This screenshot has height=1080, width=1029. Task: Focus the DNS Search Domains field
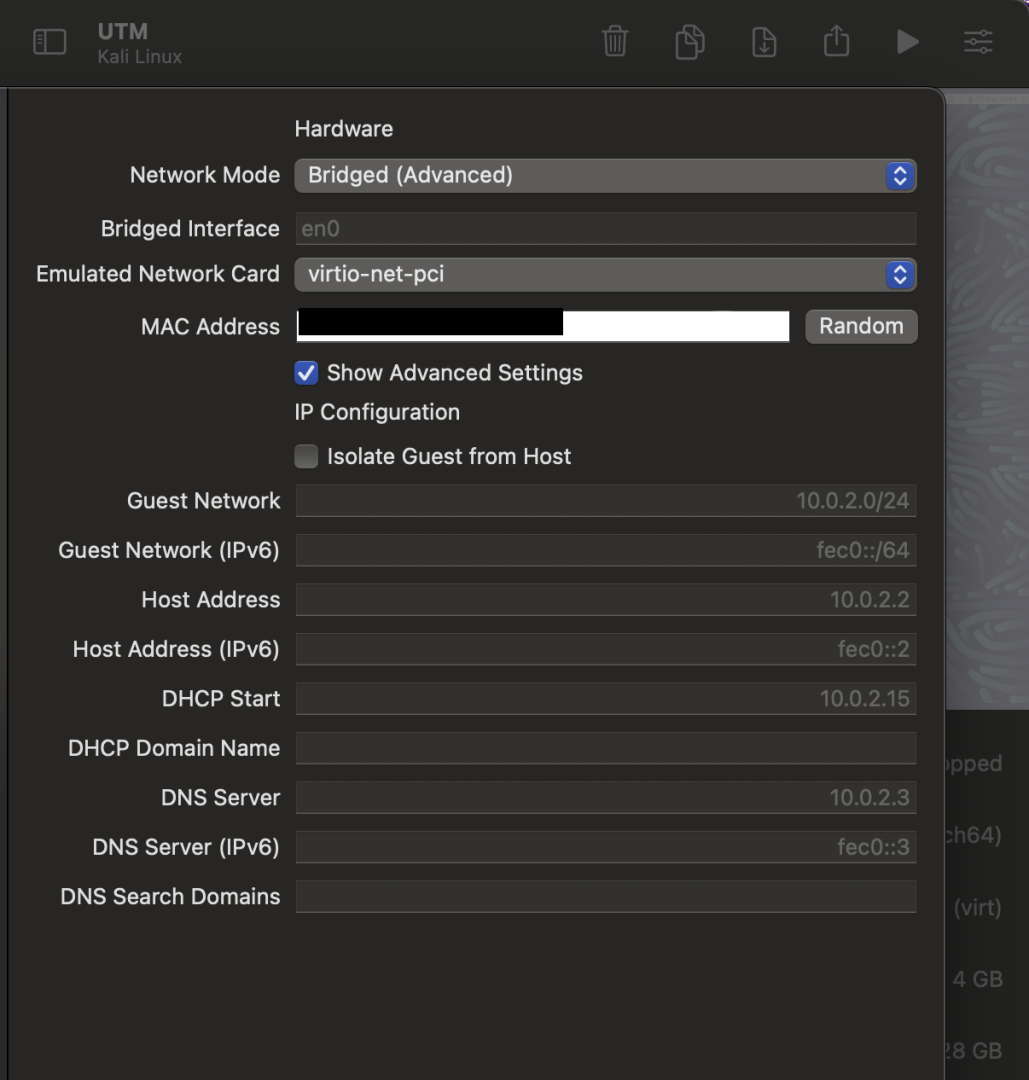click(x=605, y=896)
